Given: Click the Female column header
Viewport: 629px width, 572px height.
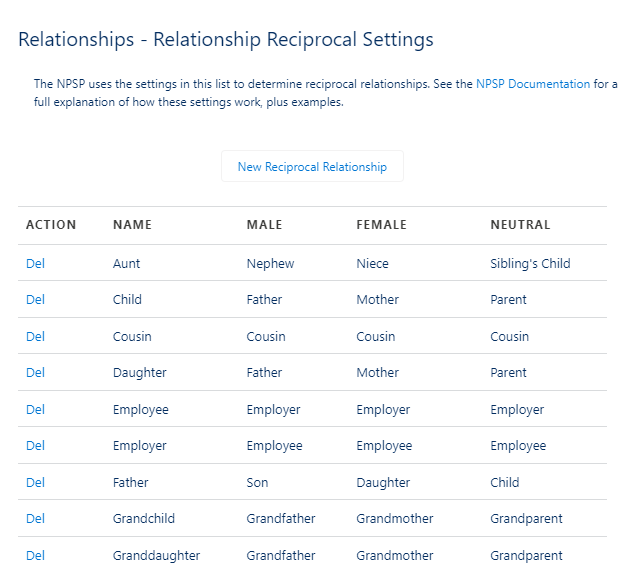Looking at the screenshot, I should pos(381,225).
